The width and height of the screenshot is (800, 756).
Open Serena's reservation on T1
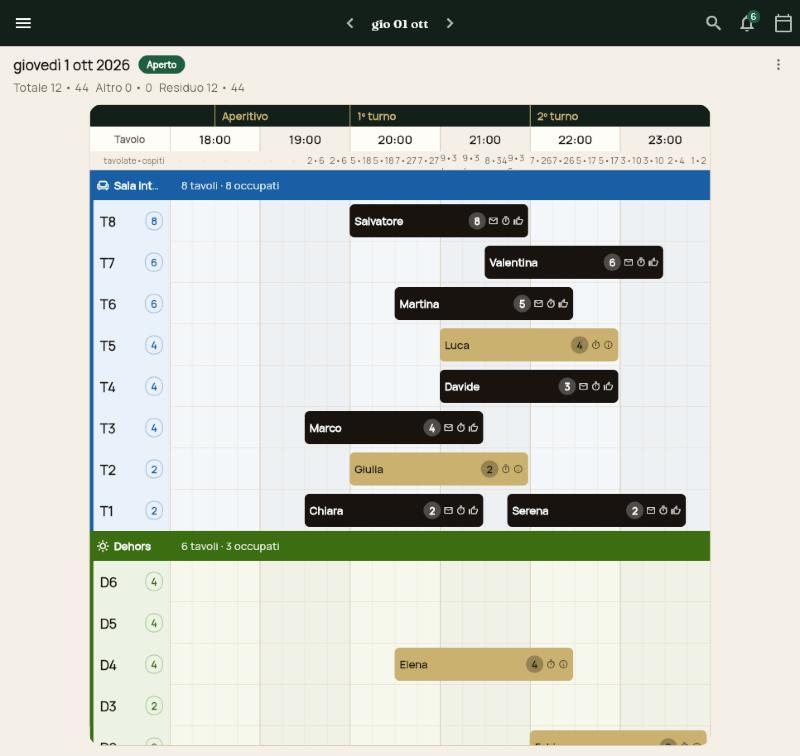point(596,510)
